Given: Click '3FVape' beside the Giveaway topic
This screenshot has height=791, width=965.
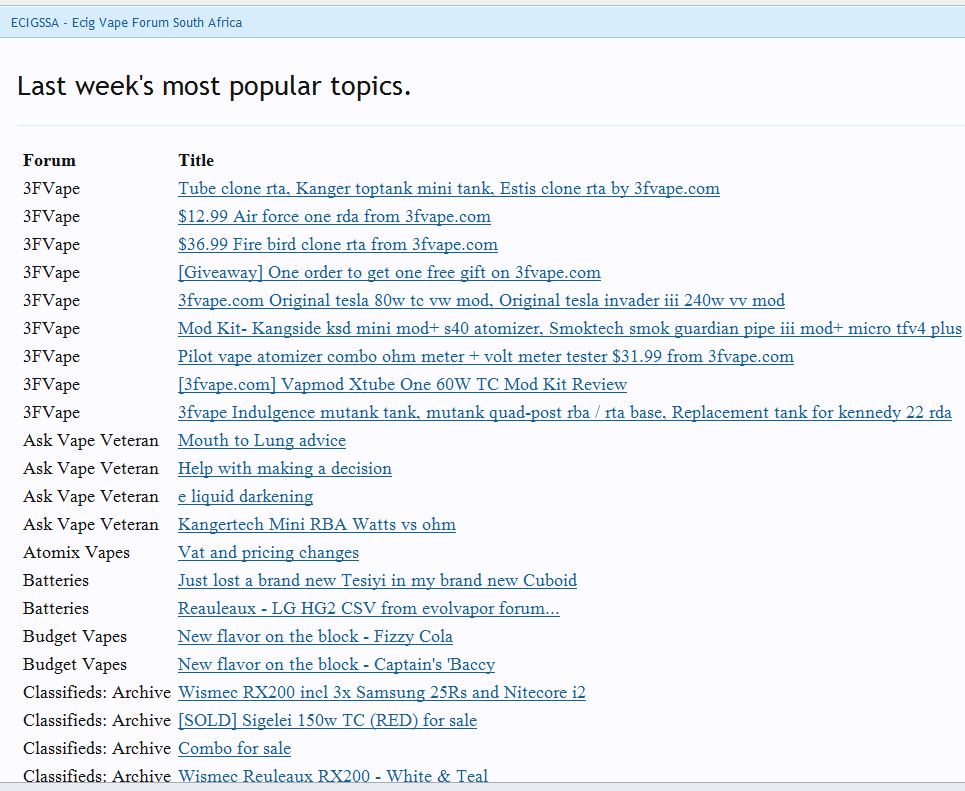Looking at the screenshot, I should (x=52, y=273).
